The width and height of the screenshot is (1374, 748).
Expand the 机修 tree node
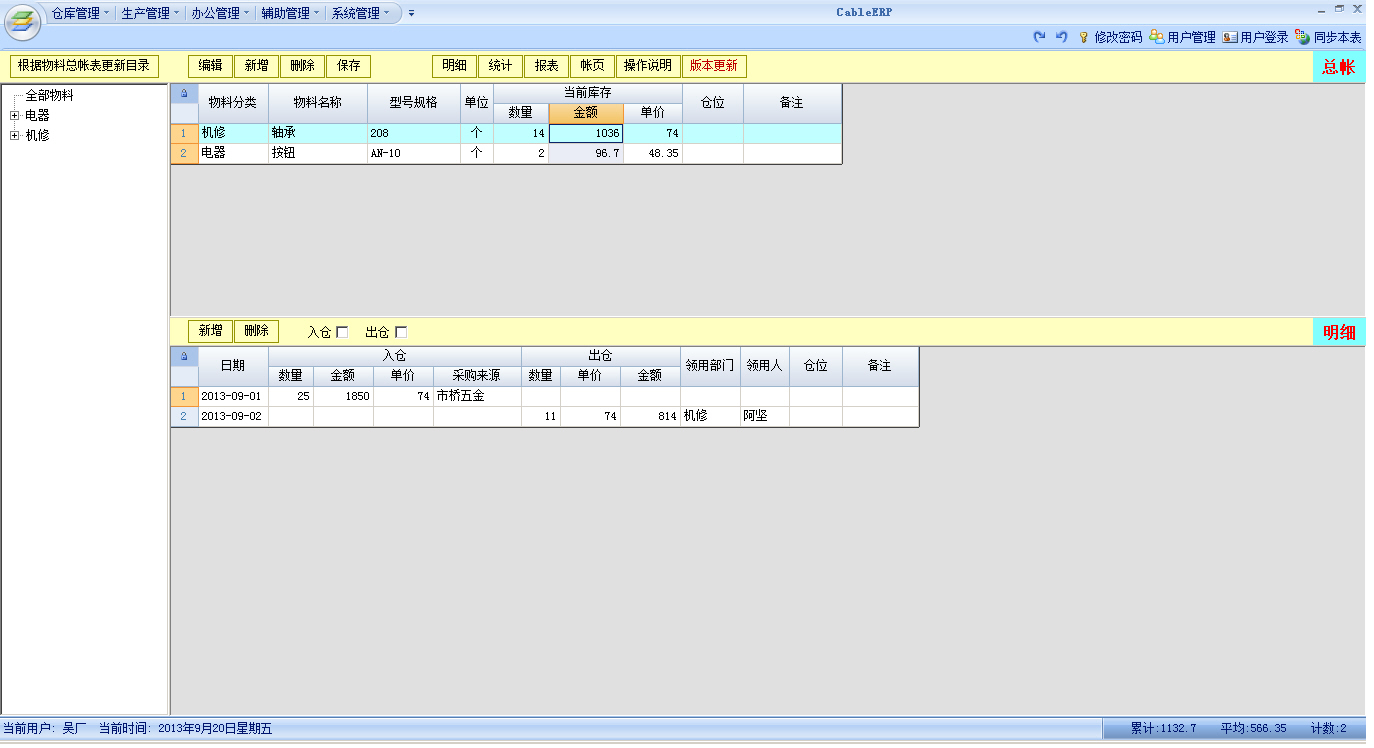click(x=14, y=135)
